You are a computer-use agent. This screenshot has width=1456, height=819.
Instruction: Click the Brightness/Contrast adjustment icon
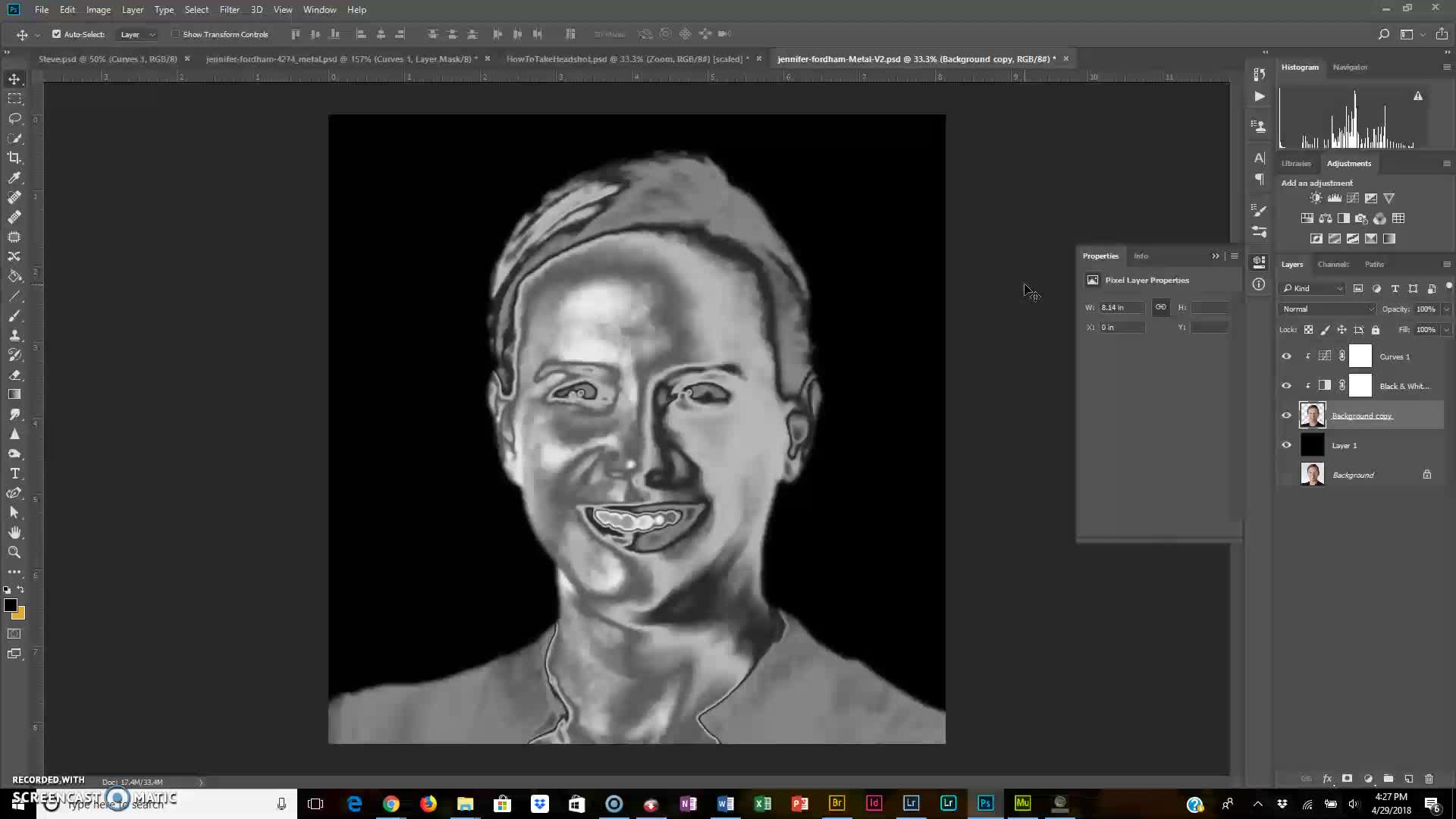point(1316,198)
